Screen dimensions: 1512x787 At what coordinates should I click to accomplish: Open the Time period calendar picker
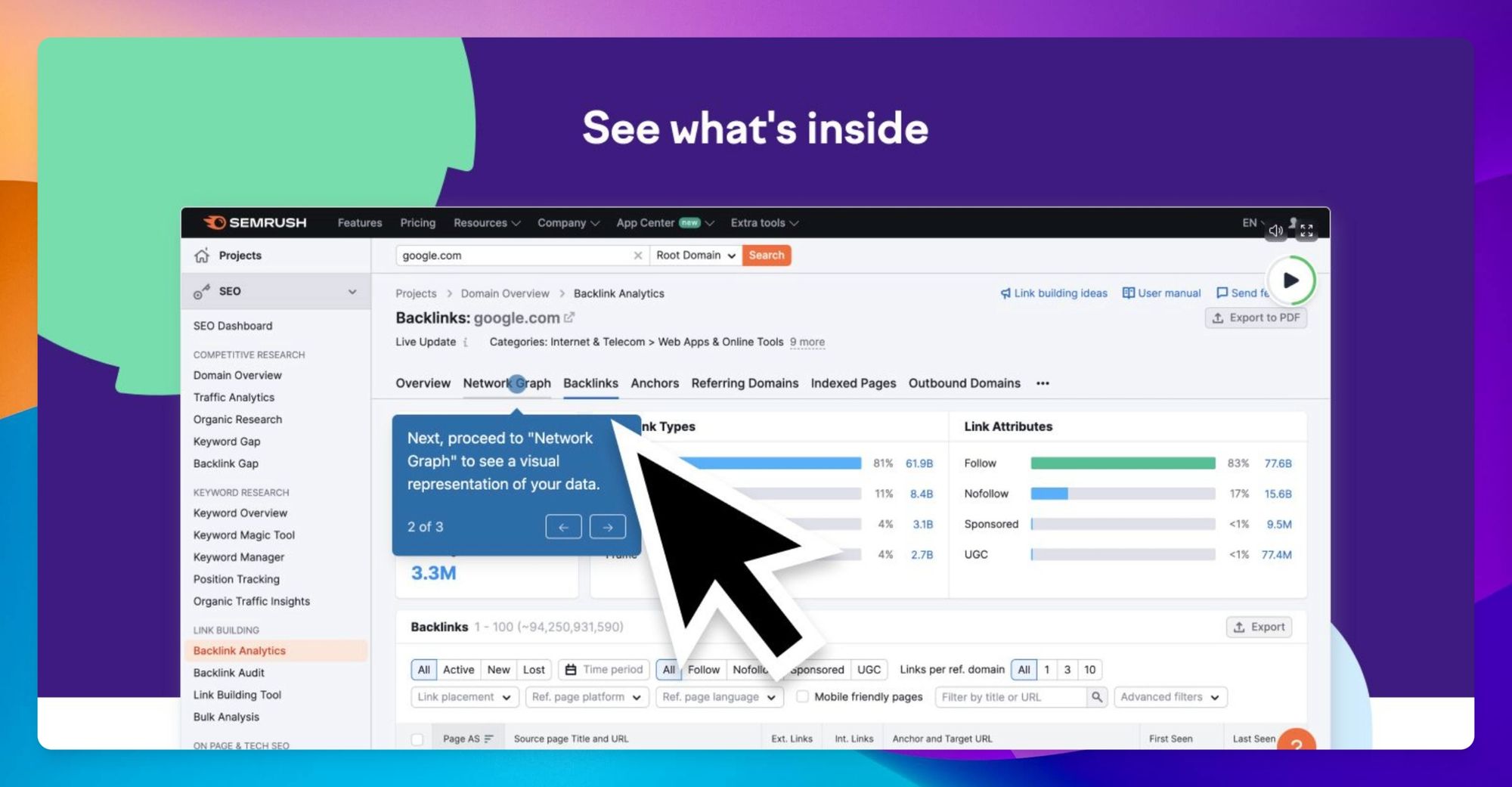point(603,670)
